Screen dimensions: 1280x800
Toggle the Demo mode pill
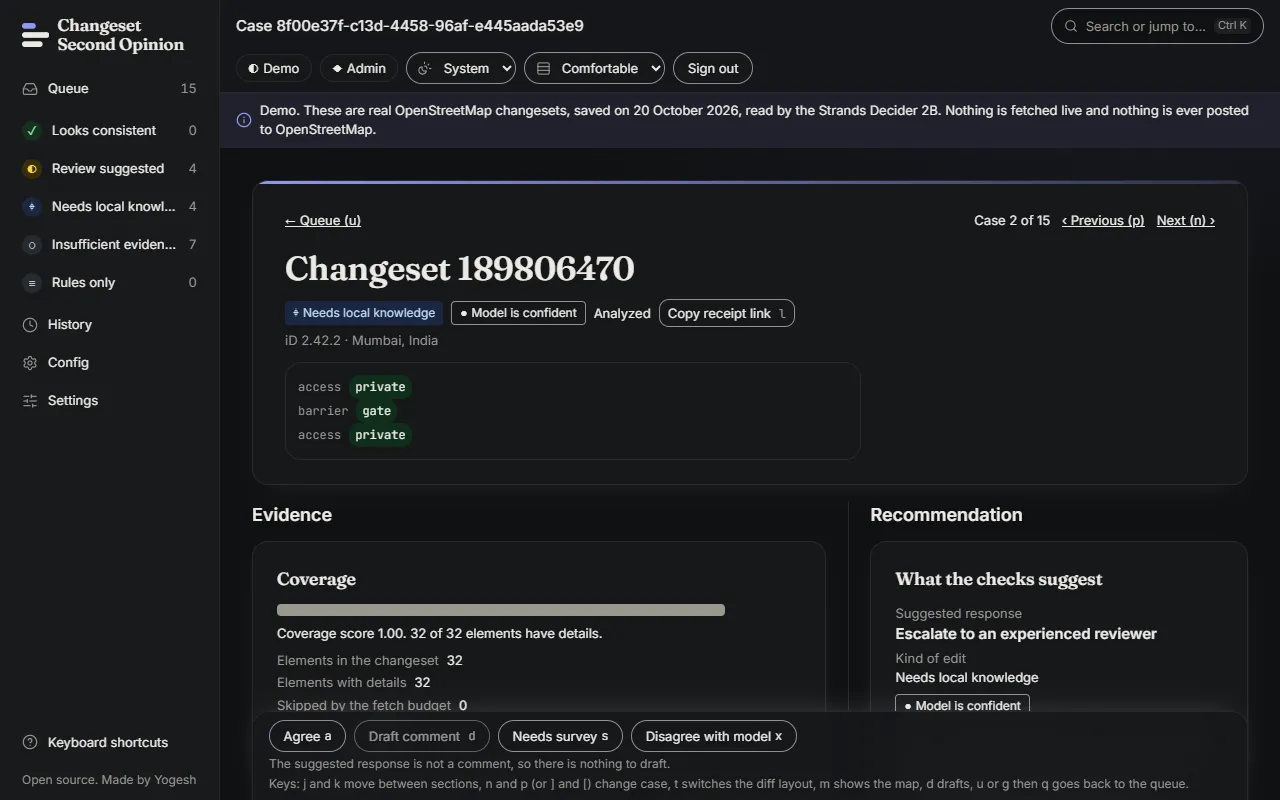click(x=274, y=68)
